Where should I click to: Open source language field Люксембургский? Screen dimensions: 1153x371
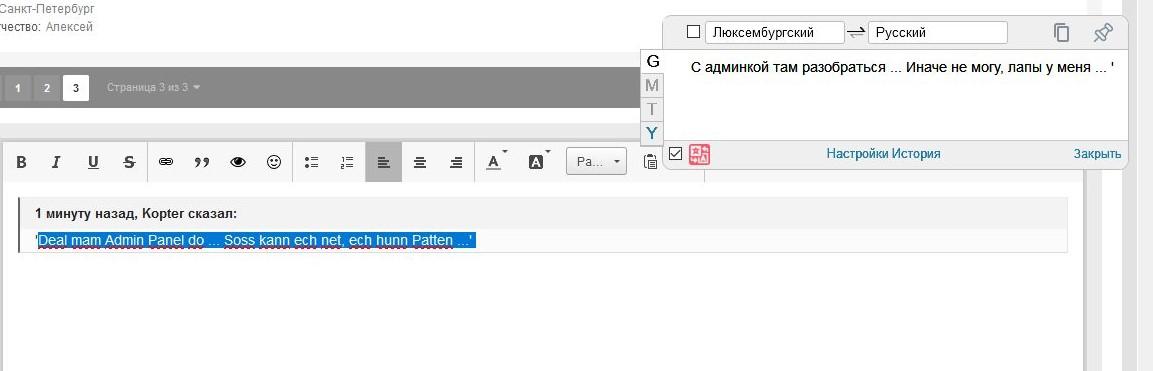pos(774,32)
